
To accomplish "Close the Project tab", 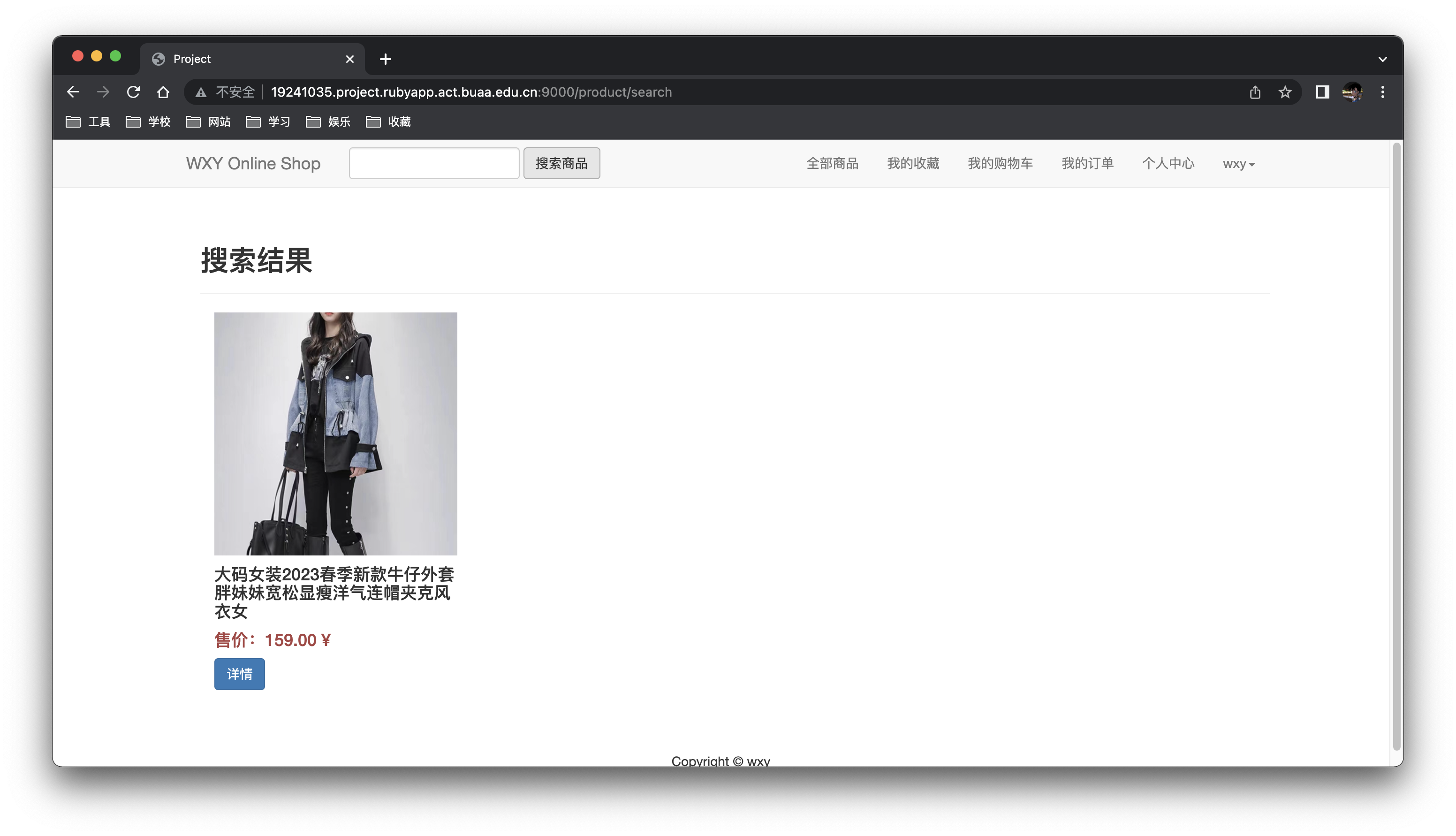I will tap(349, 59).
